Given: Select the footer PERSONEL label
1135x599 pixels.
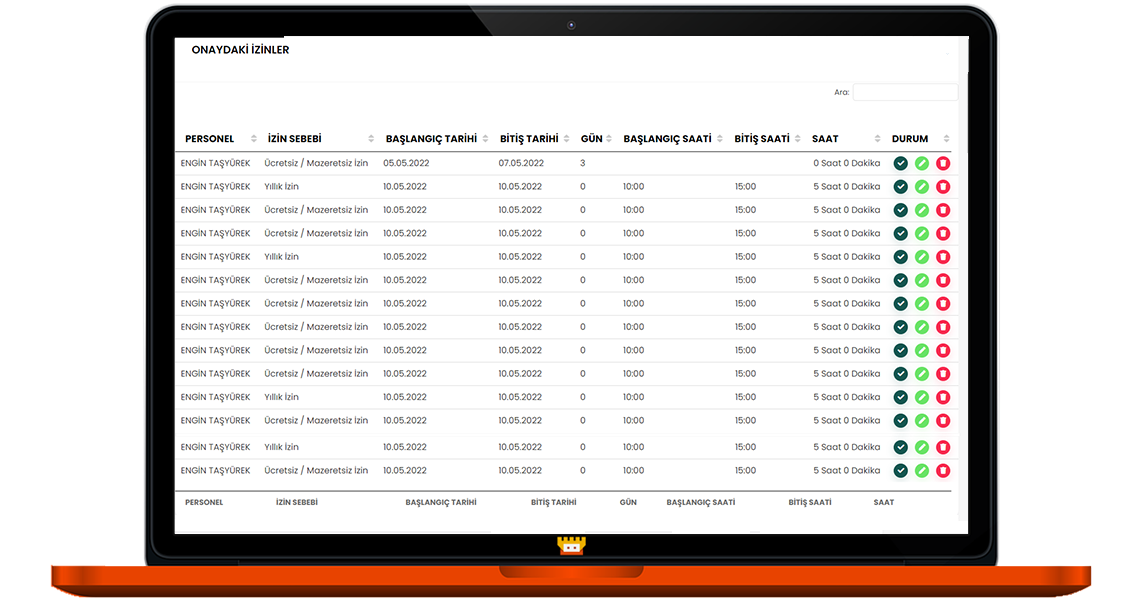Looking at the screenshot, I should [x=204, y=502].
